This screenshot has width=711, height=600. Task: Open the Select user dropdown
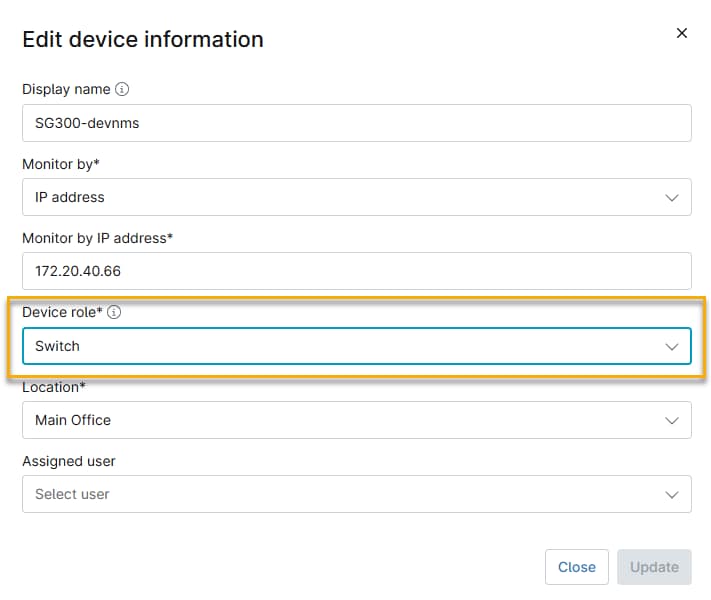pyautogui.click(x=340, y=494)
